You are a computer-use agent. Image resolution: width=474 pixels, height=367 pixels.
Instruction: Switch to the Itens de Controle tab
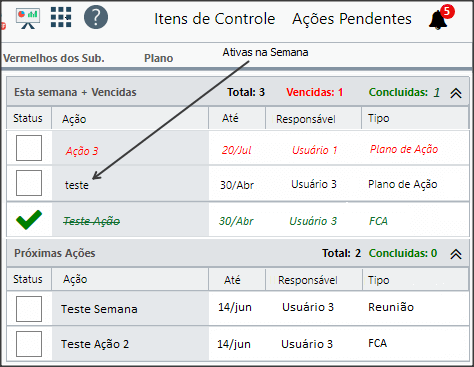coord(214,19)
